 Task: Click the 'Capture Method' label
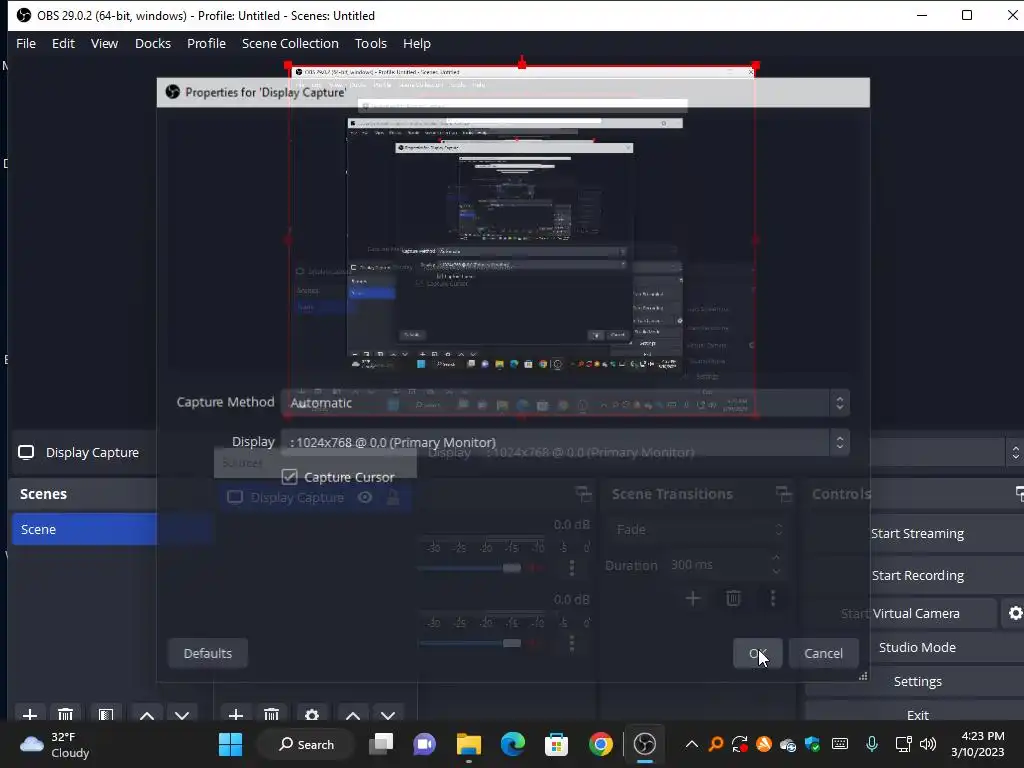[225, 402]
